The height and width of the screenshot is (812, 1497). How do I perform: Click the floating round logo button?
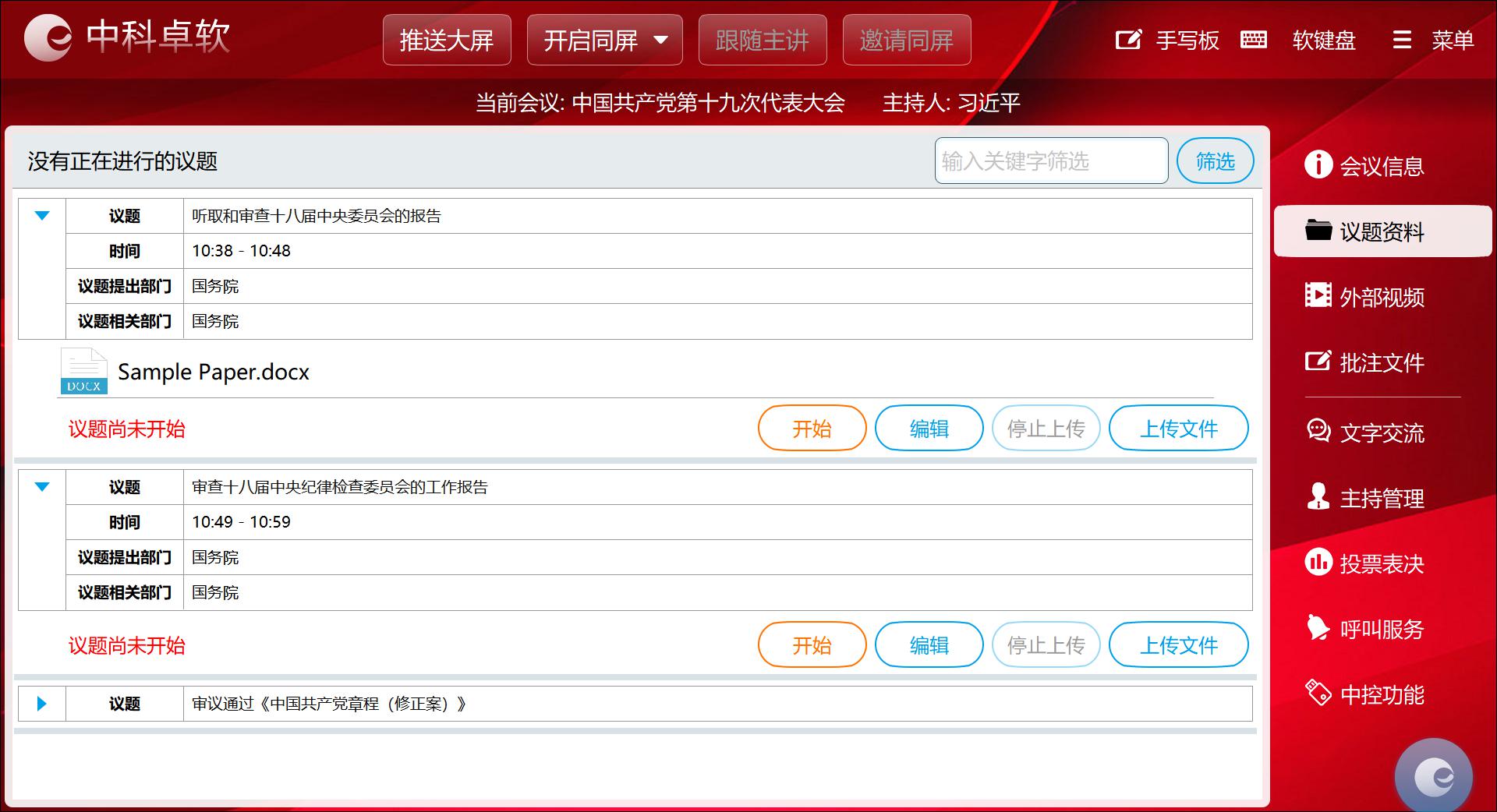(x=1433, y=775)
